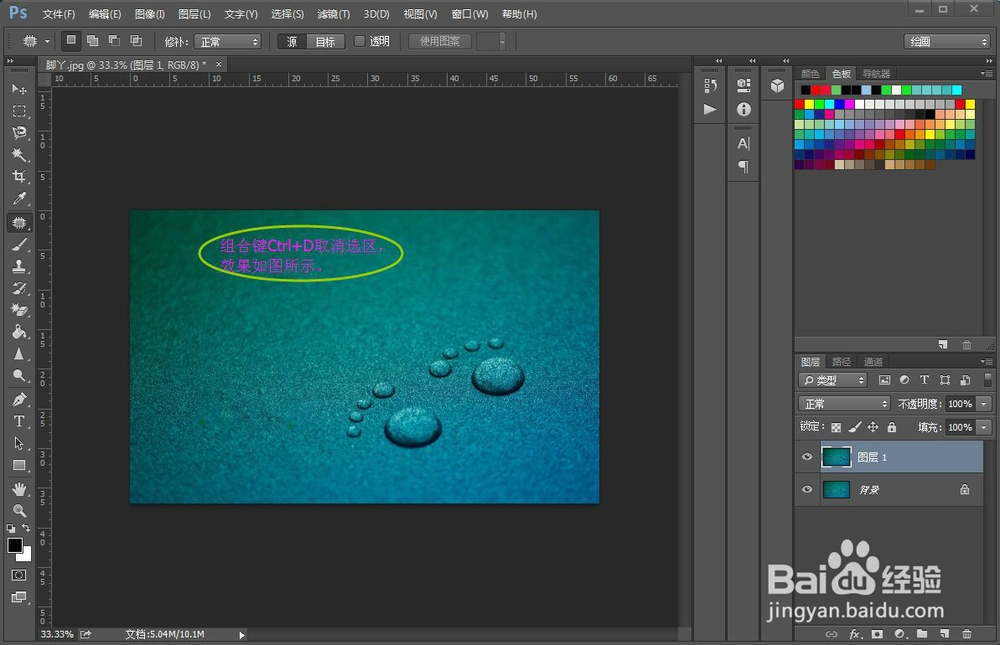
Task: Switch to 颜色 tab
Action: 810,73
